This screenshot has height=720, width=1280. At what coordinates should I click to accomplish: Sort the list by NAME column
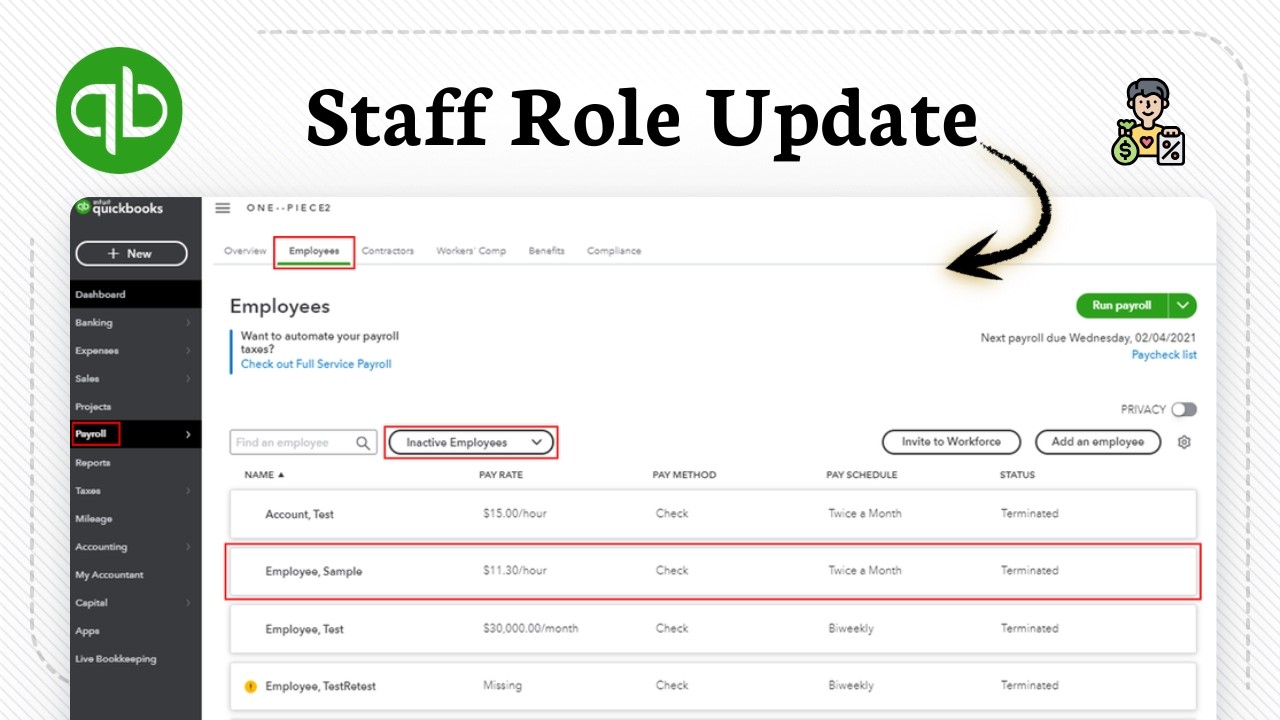pyautogui.click(x=264, y=475)
